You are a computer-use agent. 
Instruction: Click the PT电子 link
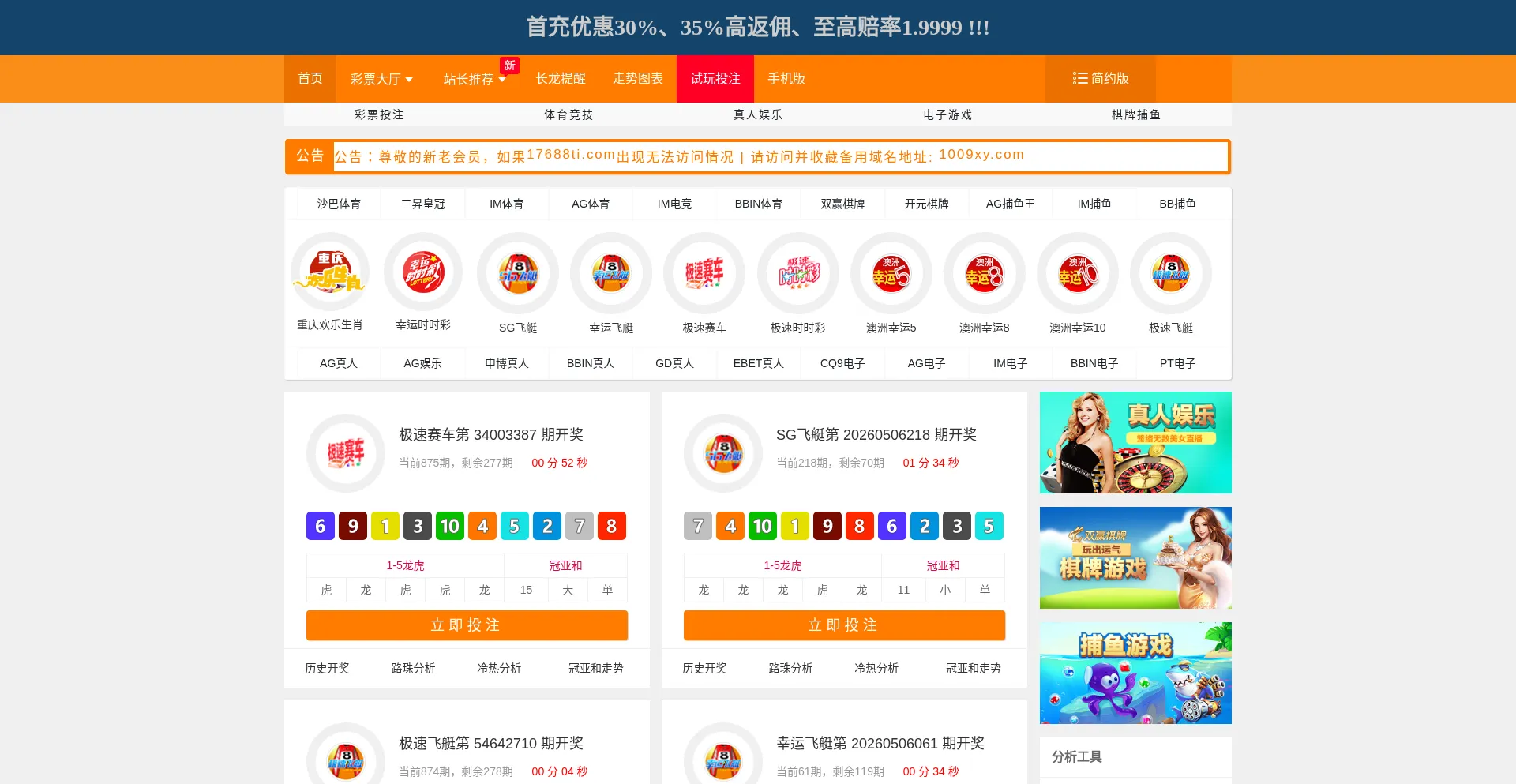coord(1177,363)
